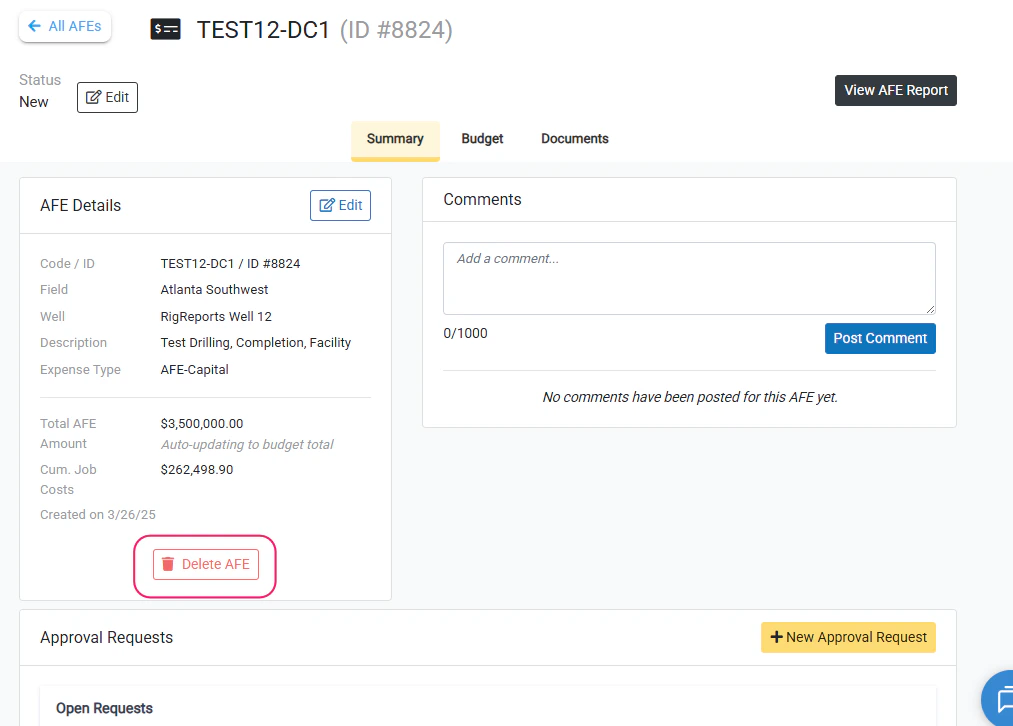Go back via All AFEs button
Viewport: 1013px width, 726px height.
click(65, 26)
